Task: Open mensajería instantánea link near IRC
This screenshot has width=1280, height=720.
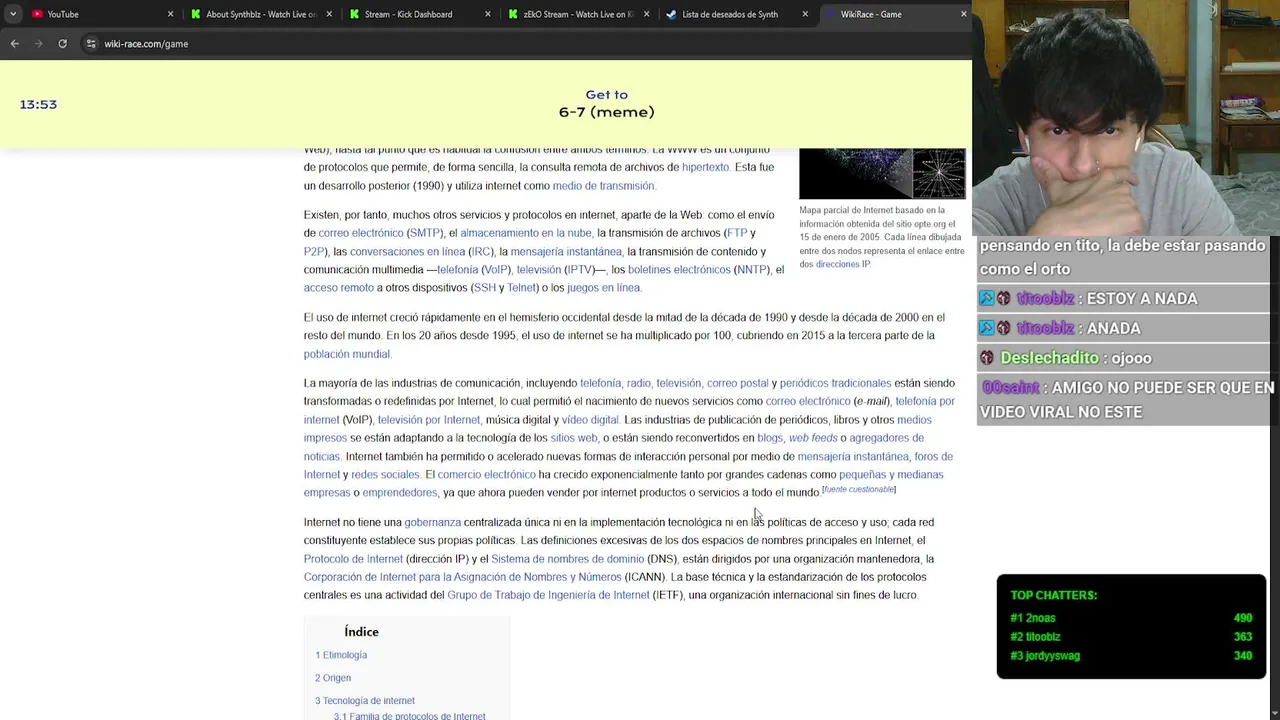Action: 566,252
